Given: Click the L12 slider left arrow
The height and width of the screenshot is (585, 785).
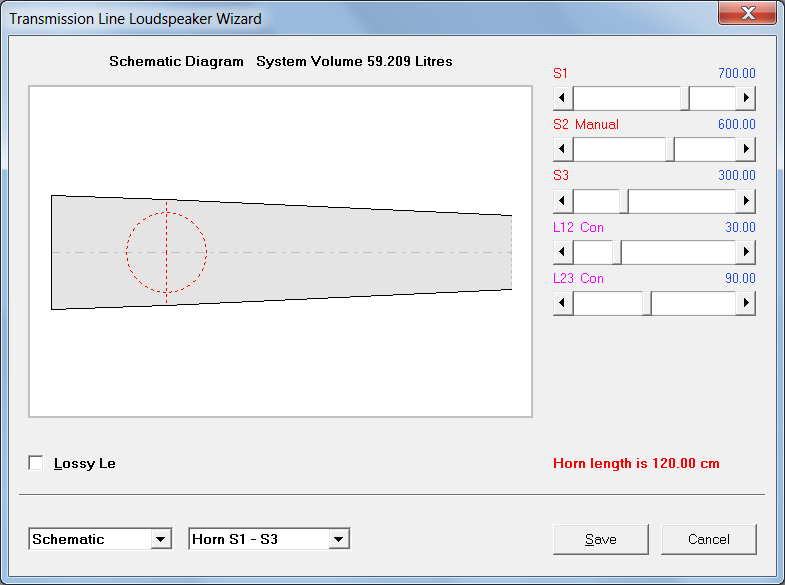Looking at the screenshot, I should 563,252.
